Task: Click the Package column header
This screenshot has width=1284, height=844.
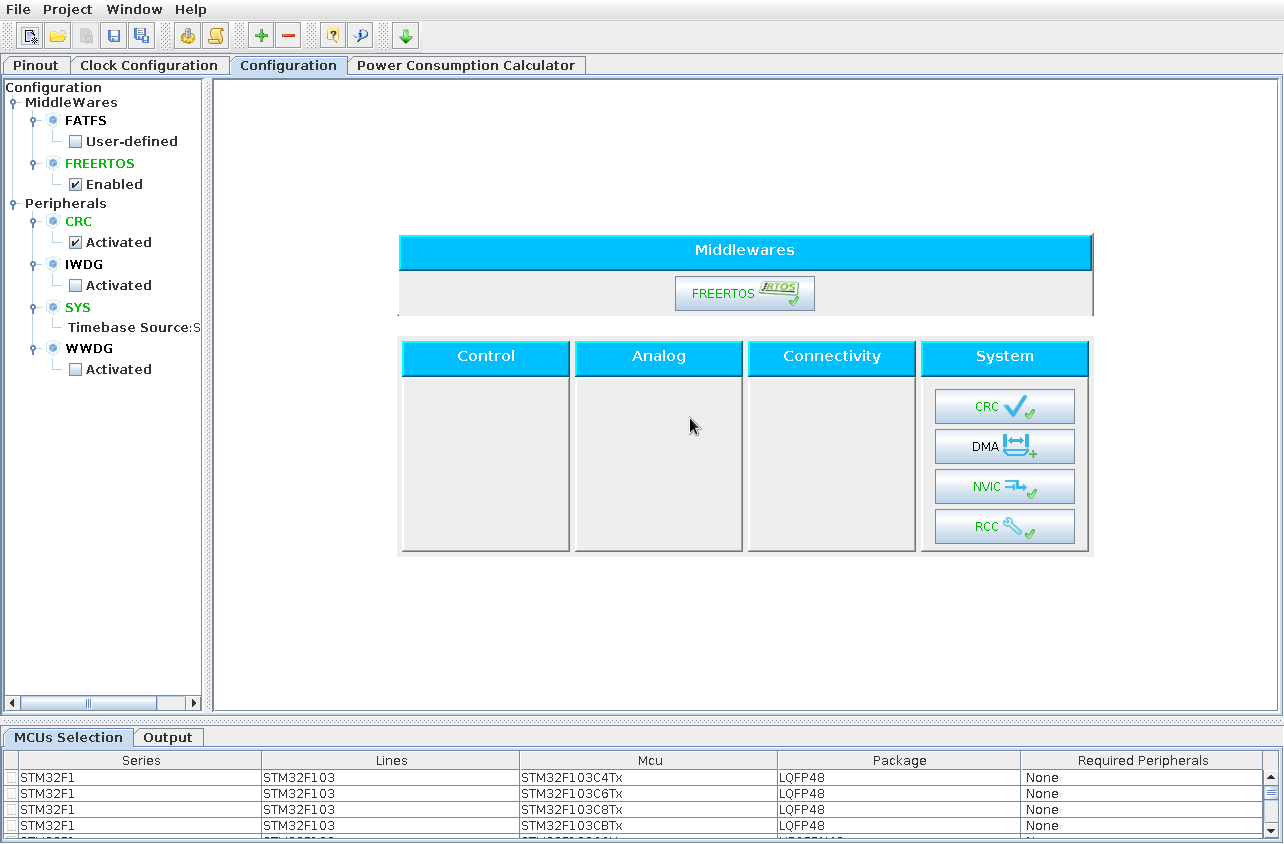Action: pyautogui.click(x=899, y=761)
